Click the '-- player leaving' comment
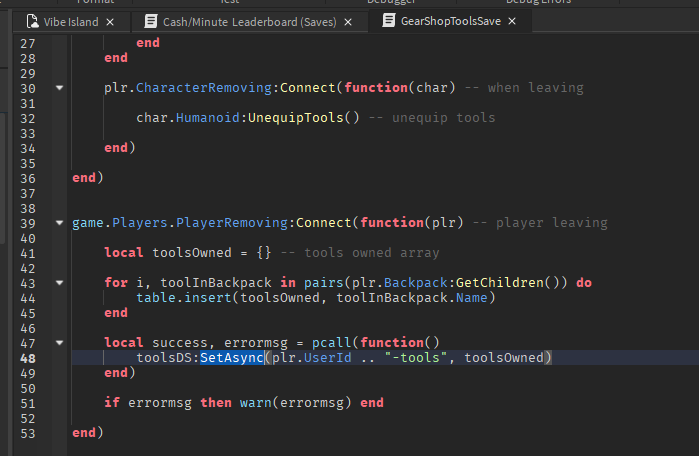699x456 pixels. (540, 222)
